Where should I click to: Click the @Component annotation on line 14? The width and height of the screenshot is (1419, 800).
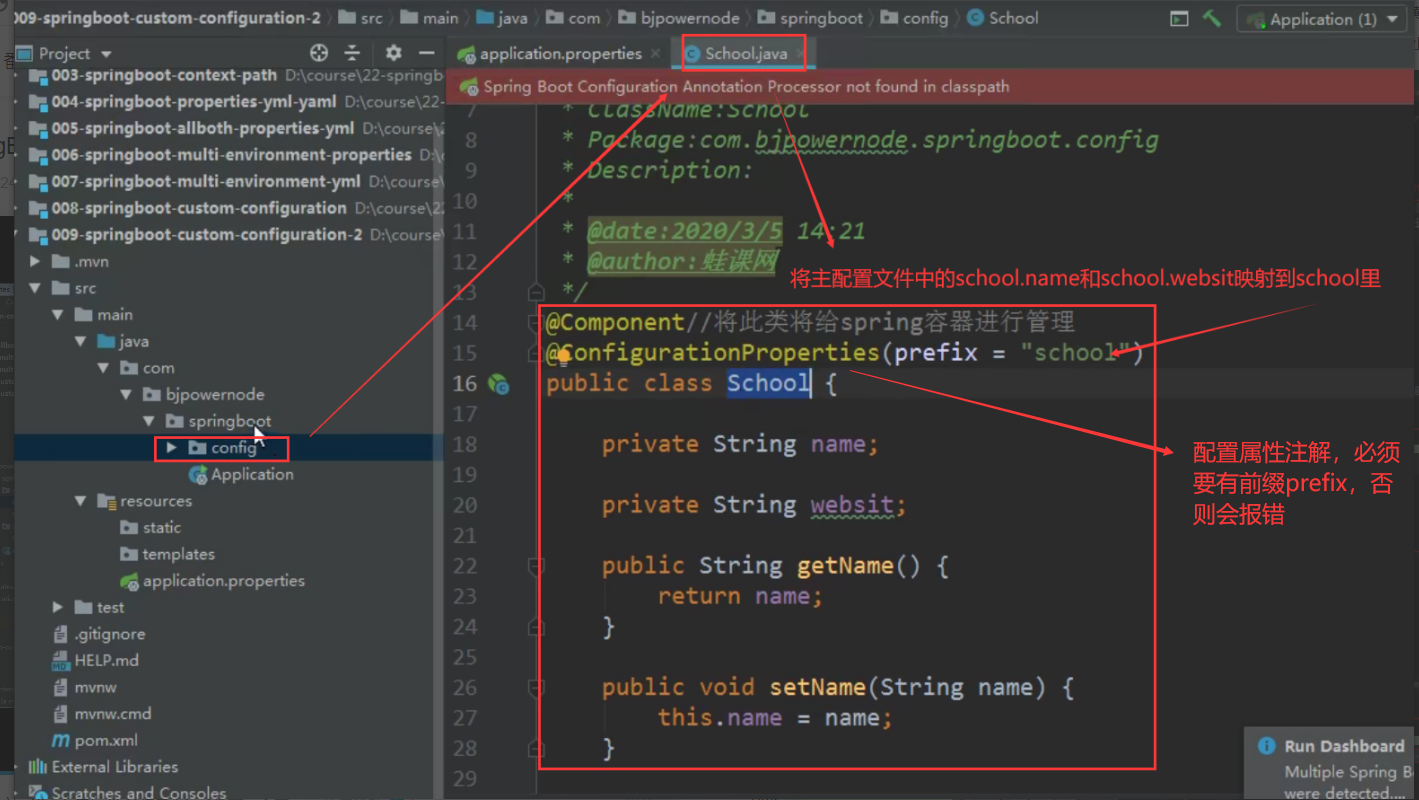point(615,322)
